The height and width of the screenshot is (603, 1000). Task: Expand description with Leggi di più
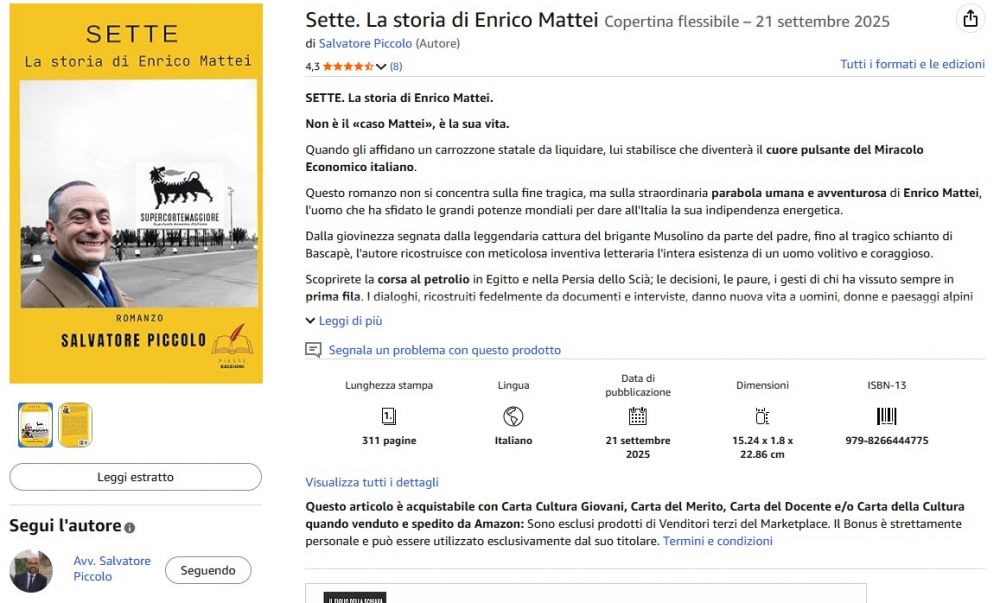click(344, 321)
